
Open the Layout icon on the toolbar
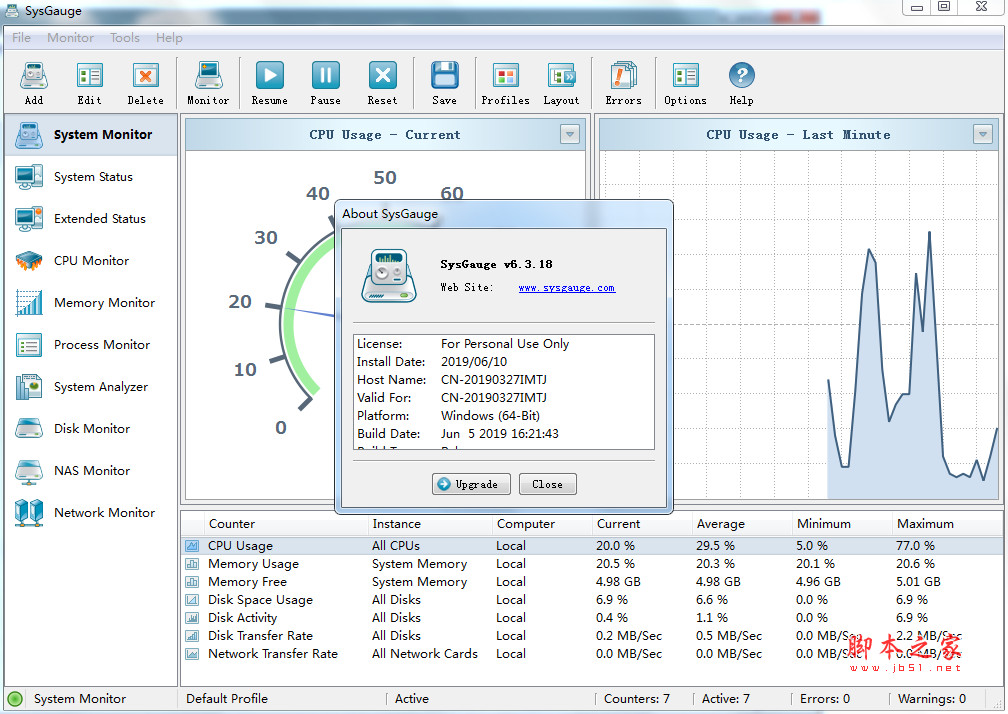coord(561,83)
